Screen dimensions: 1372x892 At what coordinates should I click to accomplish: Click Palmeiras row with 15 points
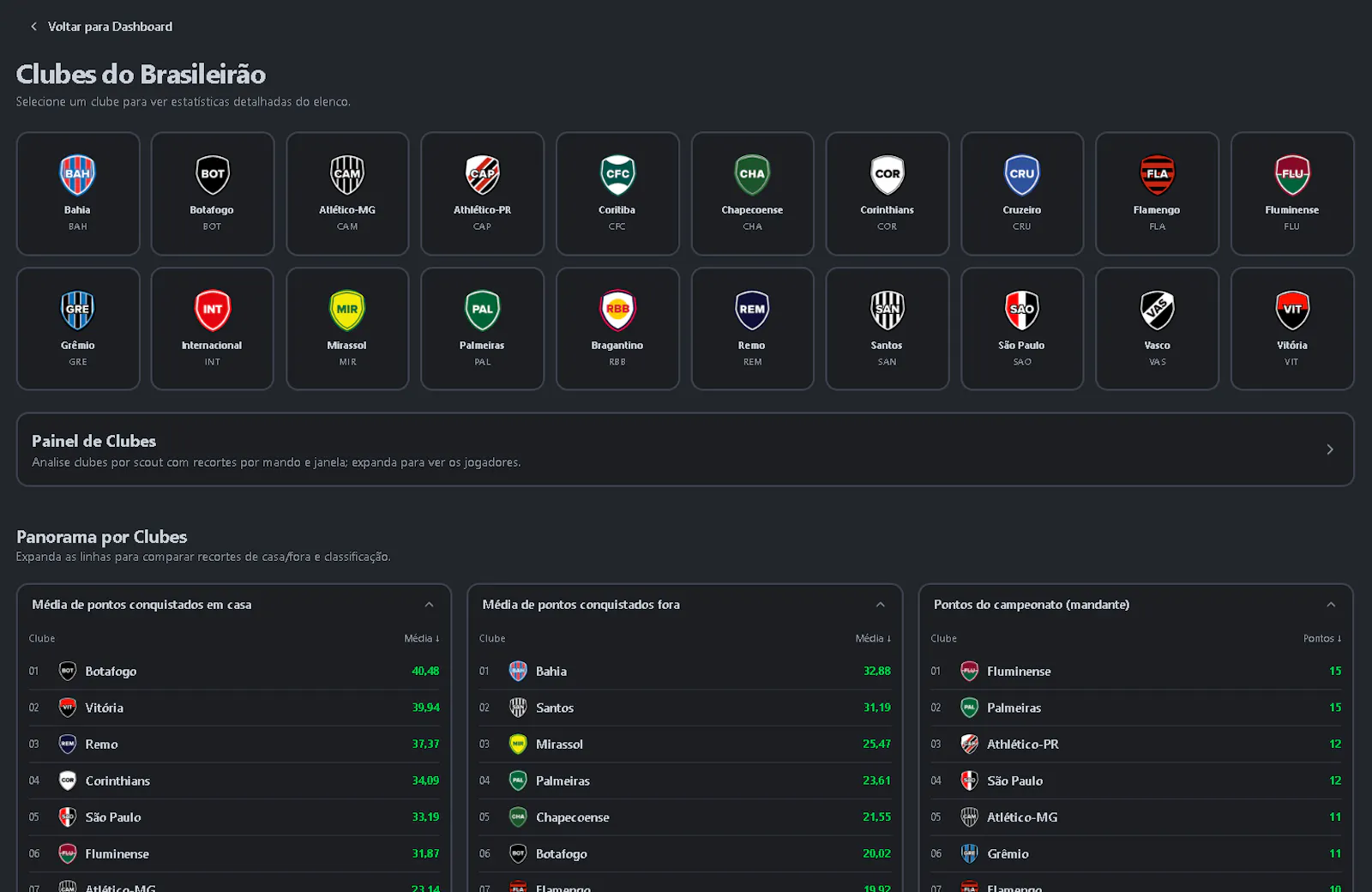[1136, 708]
